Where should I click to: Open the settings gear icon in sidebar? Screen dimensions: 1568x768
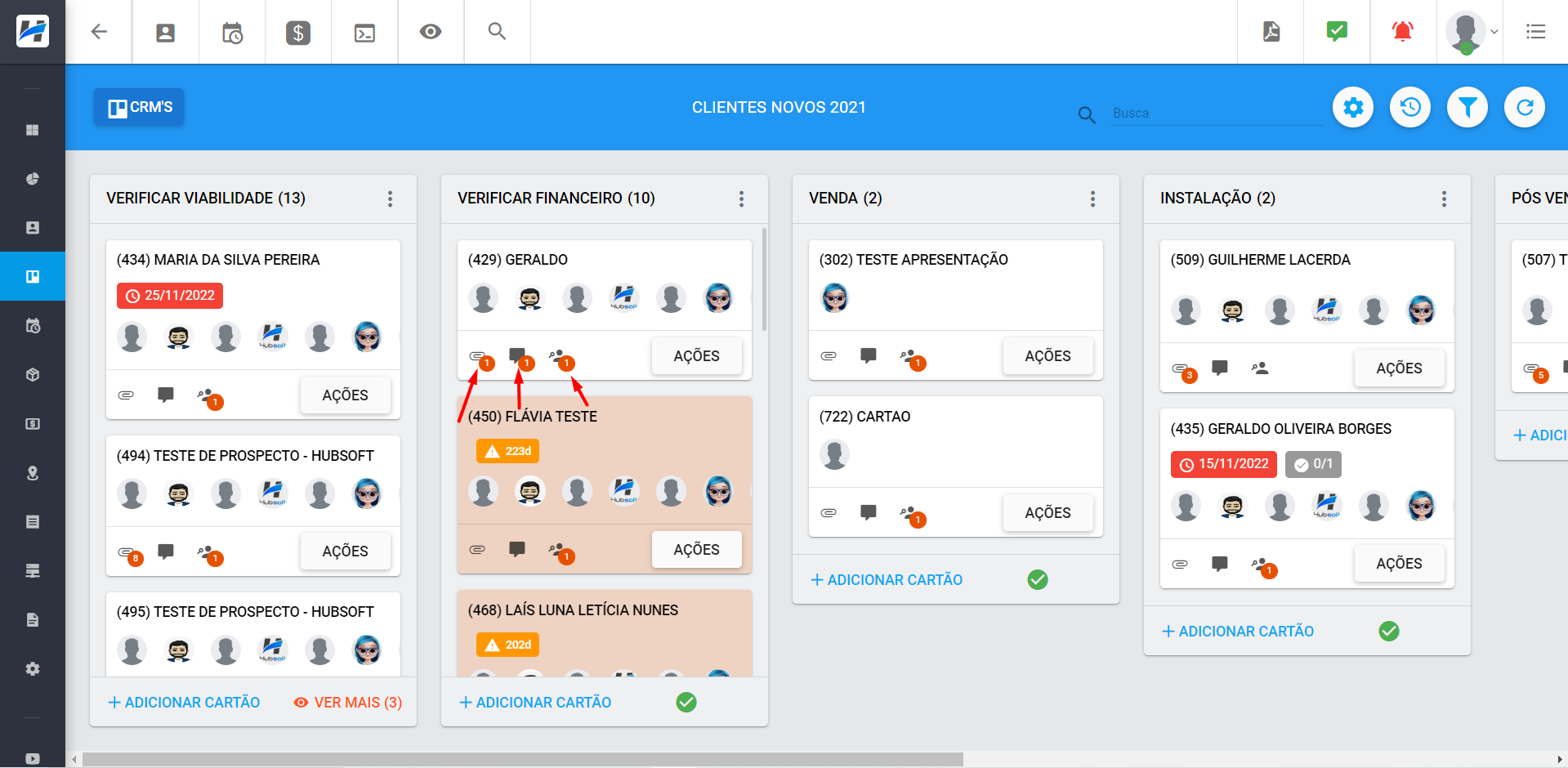[33, 669]
